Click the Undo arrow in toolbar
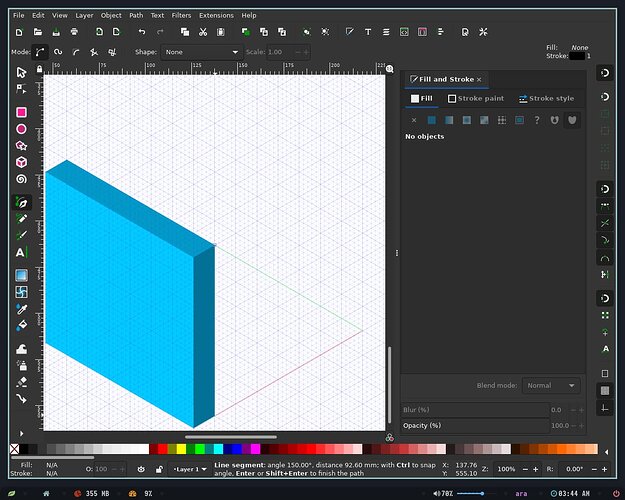Viewport: 625px width, 500px height. [x=142, y=32]
